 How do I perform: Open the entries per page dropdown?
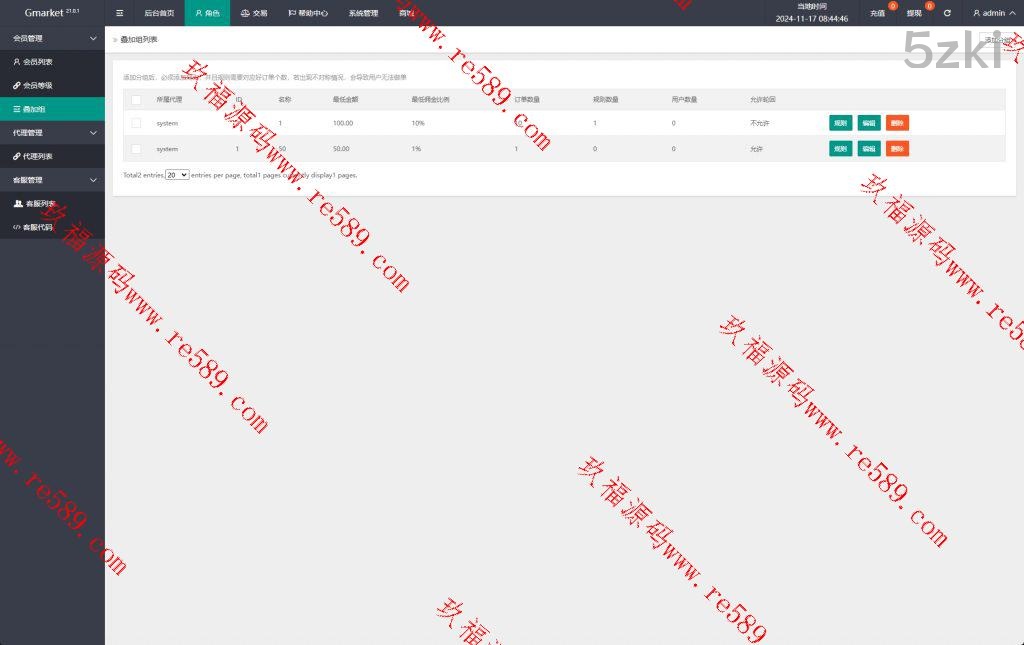pyautogui.click(x=177, y=175)
